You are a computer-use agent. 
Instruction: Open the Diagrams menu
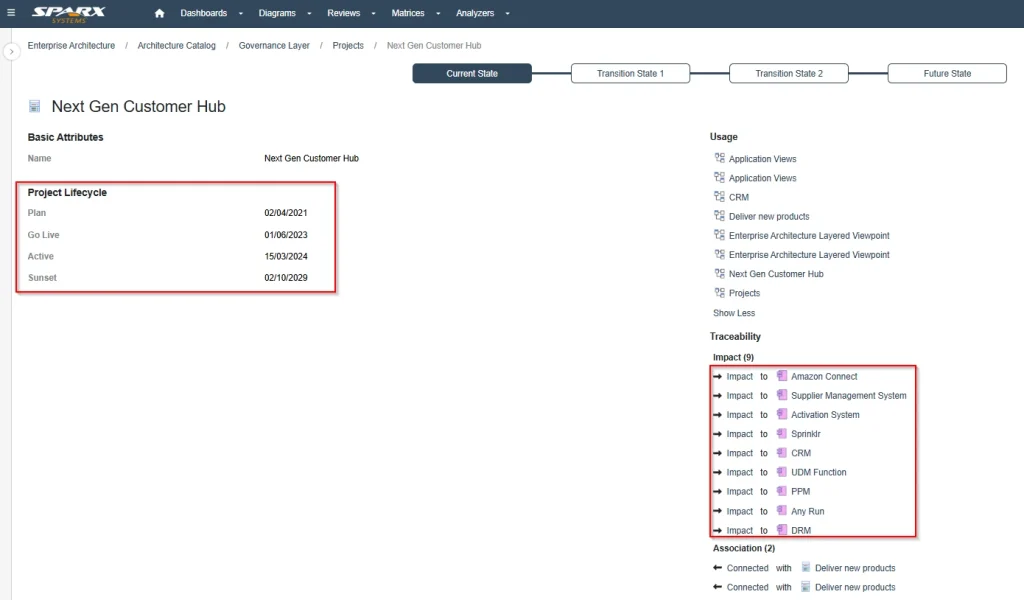(x=277, y=13)
